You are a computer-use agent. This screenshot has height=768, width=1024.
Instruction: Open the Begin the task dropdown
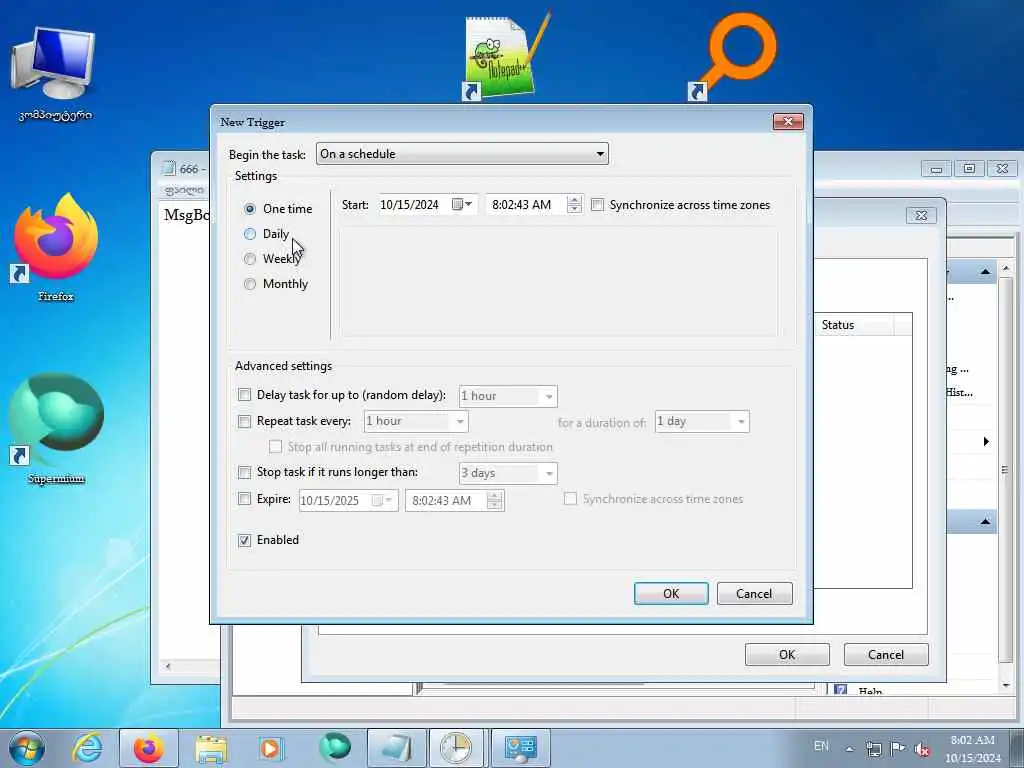(x=462, y=154)
